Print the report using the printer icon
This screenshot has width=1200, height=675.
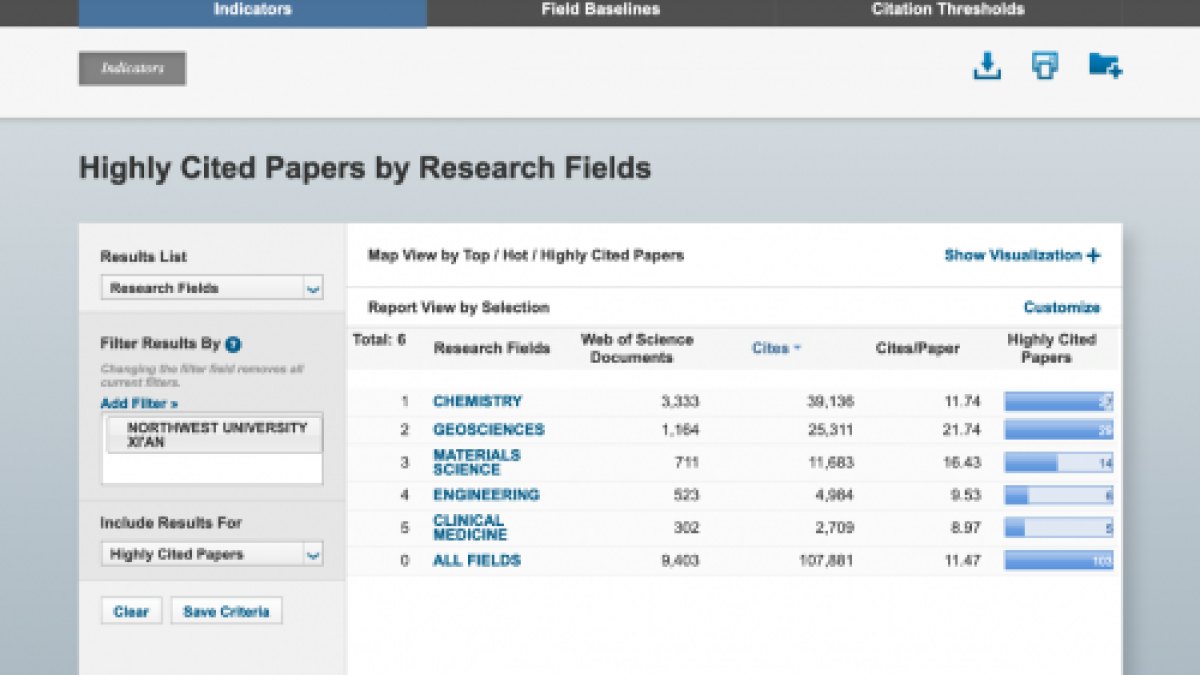(x=1045, y=66)
